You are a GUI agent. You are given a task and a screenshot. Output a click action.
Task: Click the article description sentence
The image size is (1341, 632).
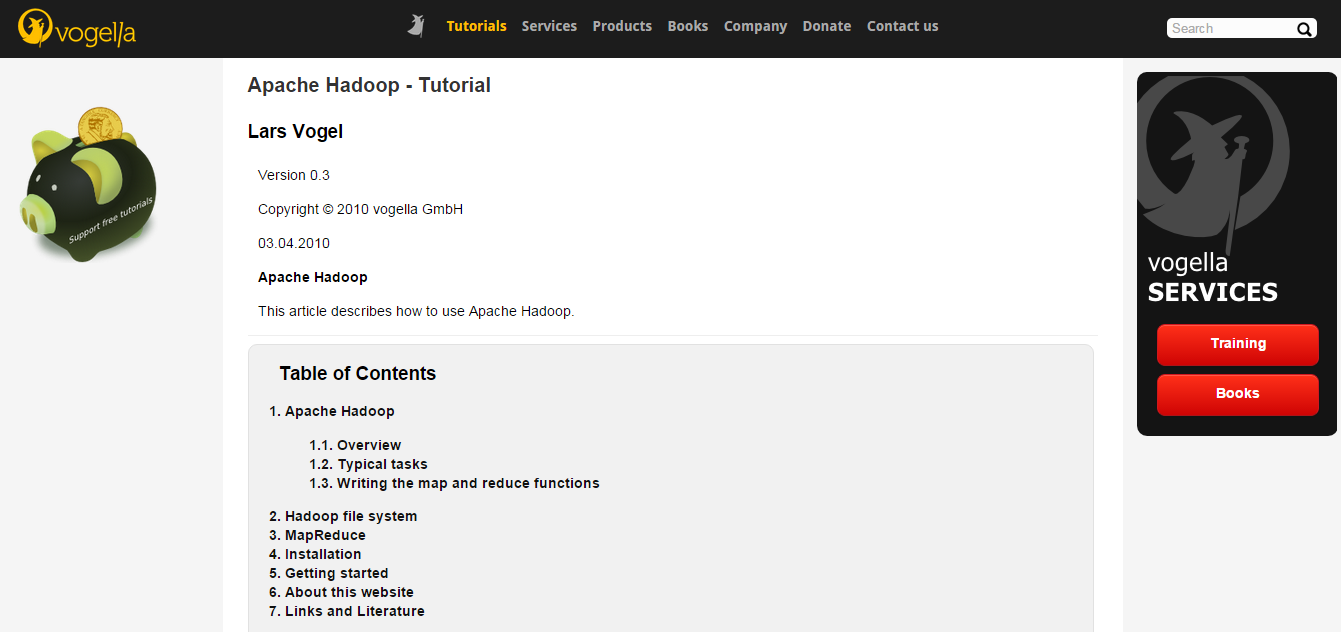(416, 311)
